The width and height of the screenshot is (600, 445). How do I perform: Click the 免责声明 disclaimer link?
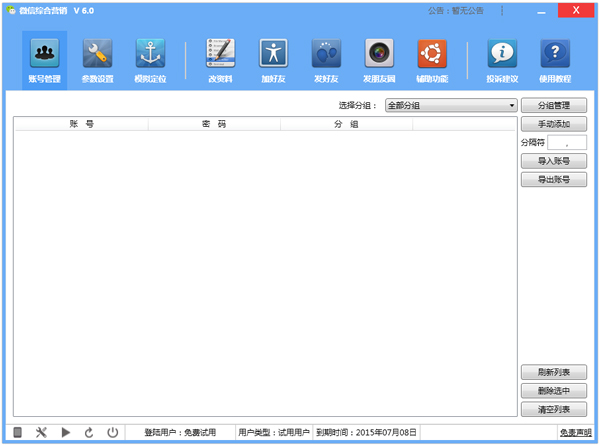tap(574, 432)
